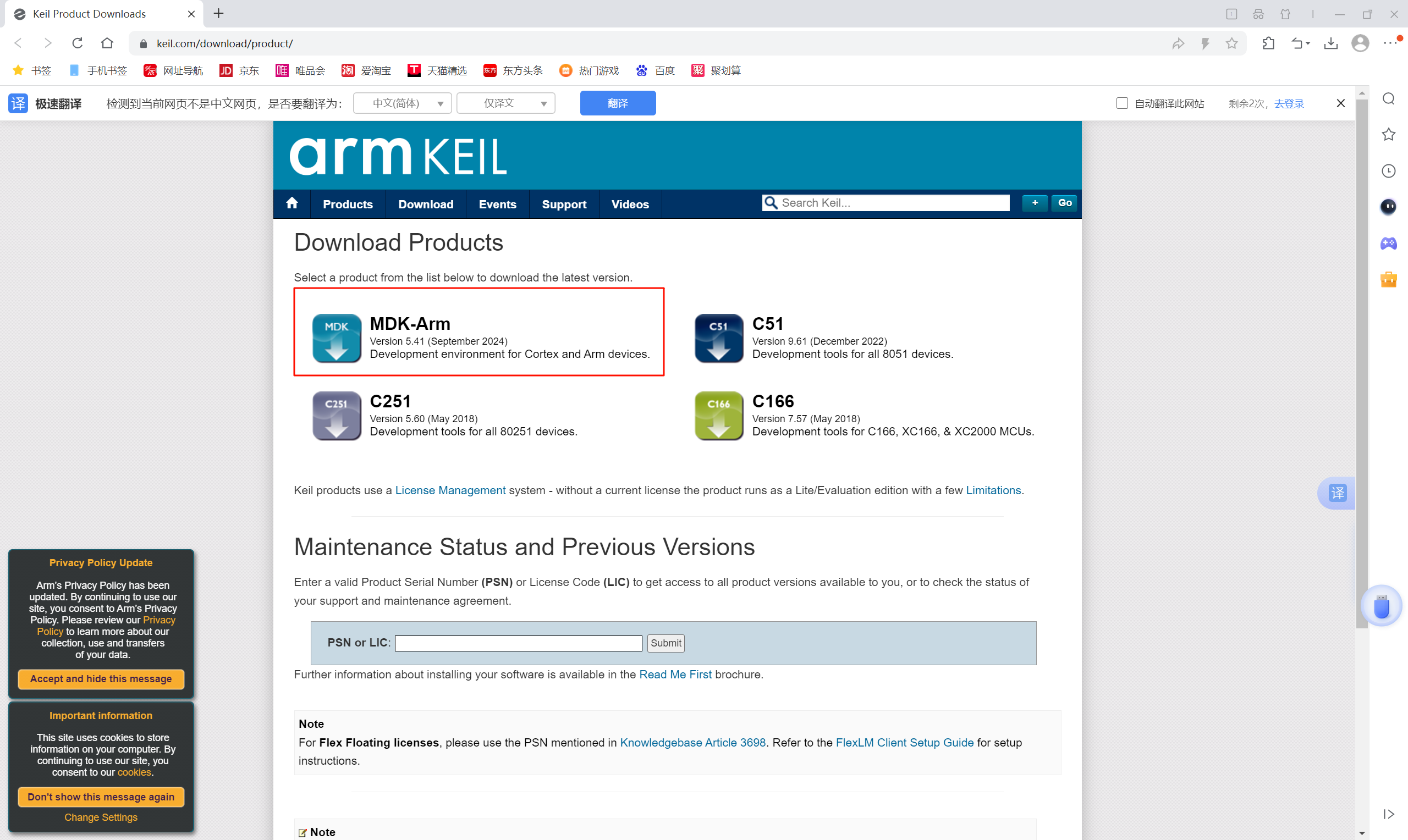The image size is (1408, 840).
Task: Click the C166 download icon
Action: pyautogui.click(x=718, y=416)
